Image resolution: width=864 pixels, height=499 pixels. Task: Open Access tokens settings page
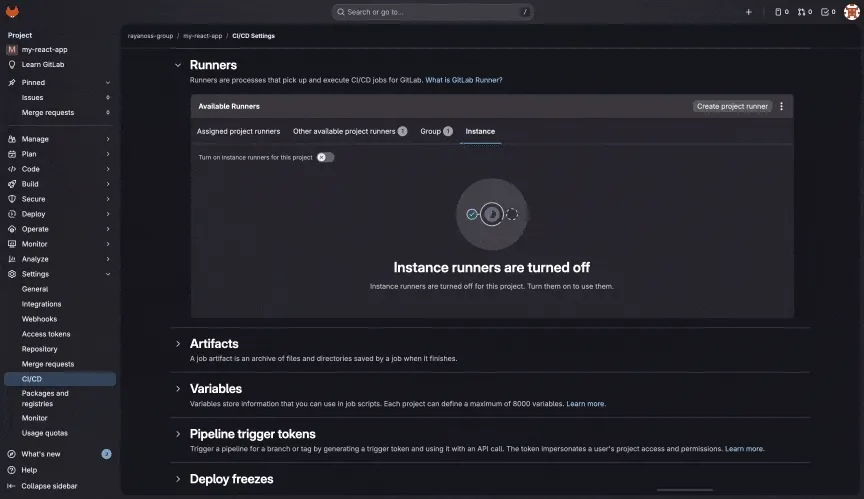pyautogui.click(x=46, y=334)
